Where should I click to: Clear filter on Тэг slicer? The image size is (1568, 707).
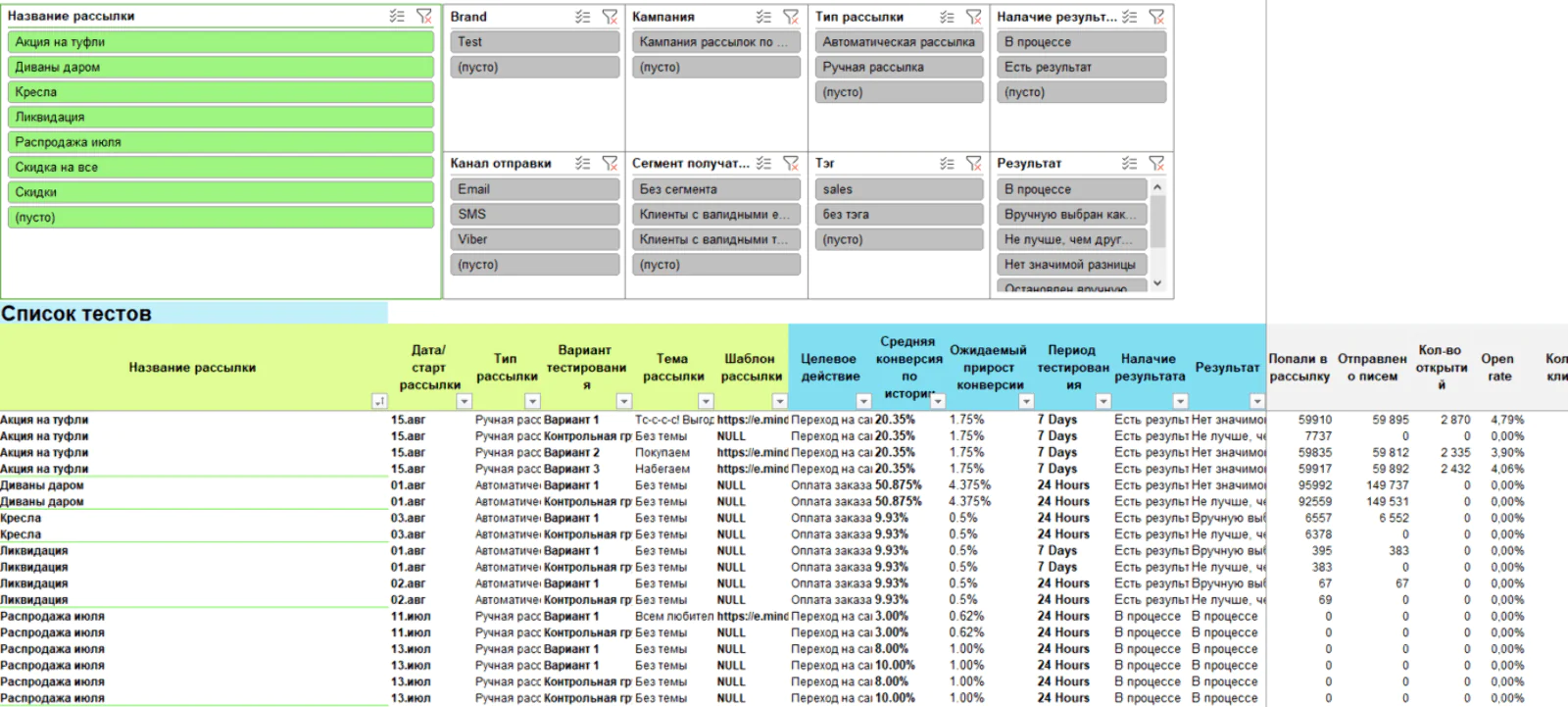click(x=973, y=164)
